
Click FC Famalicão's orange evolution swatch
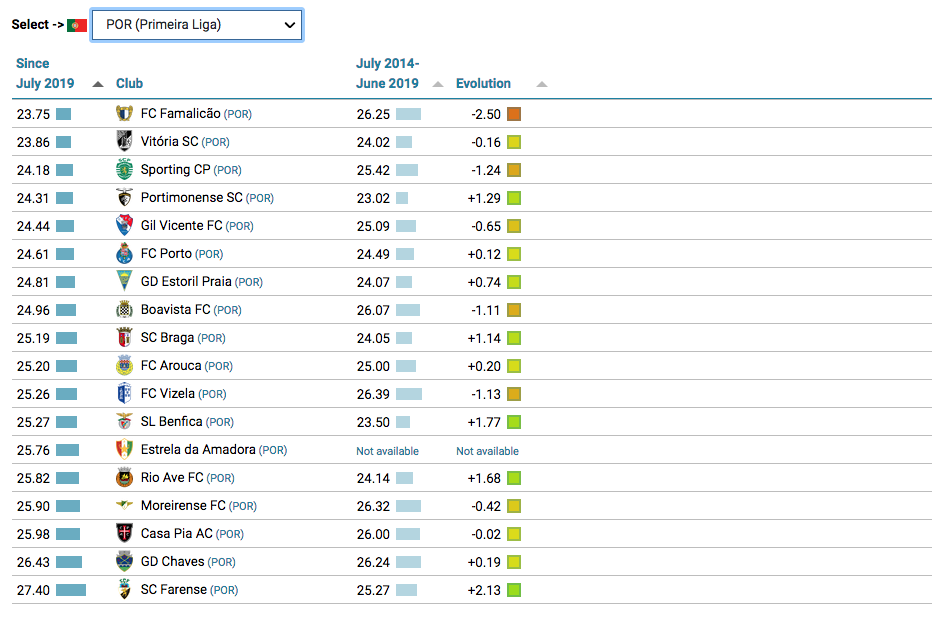coord(514,114)
